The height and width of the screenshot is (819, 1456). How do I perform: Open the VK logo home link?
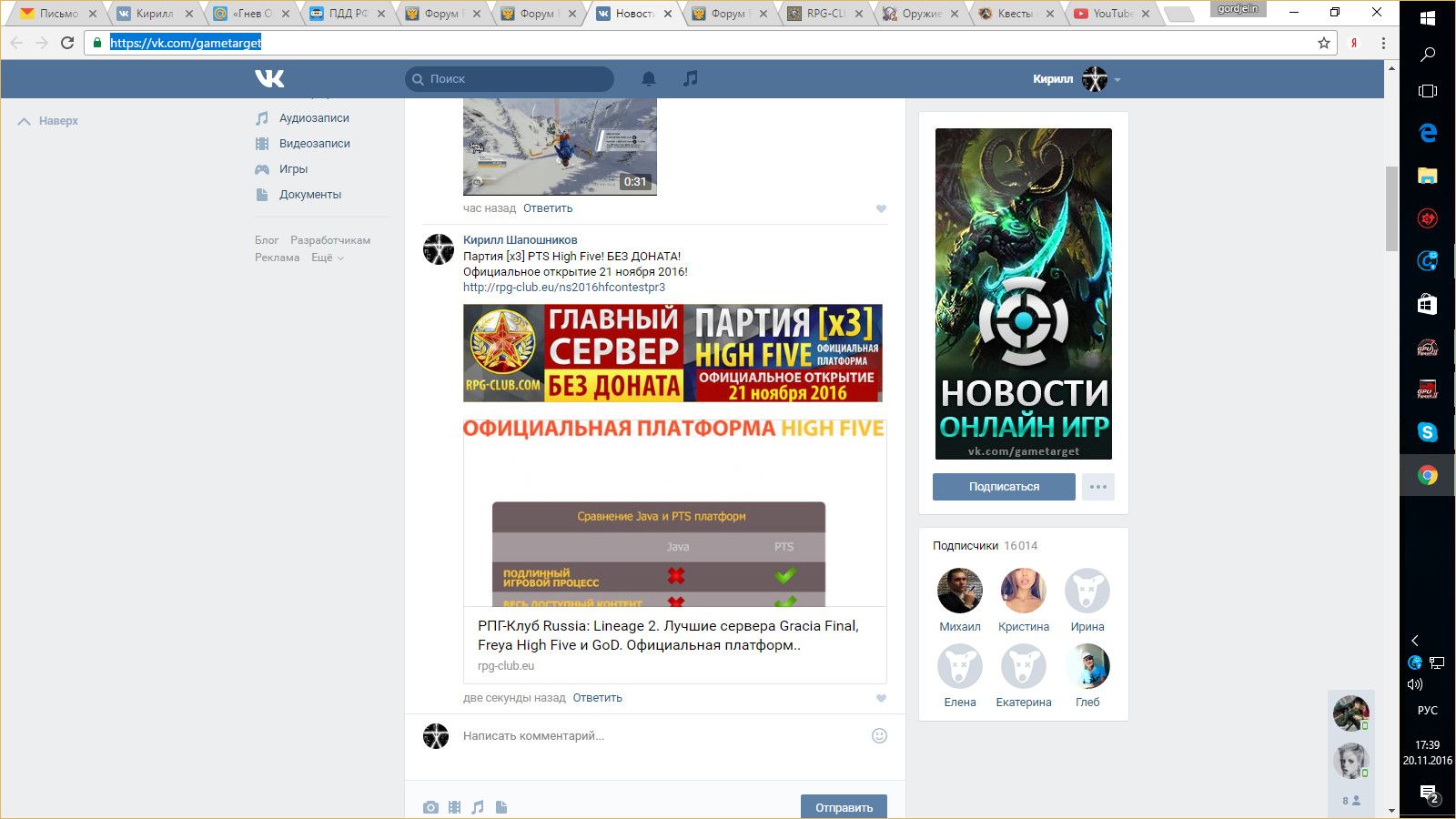pos(269,79)
